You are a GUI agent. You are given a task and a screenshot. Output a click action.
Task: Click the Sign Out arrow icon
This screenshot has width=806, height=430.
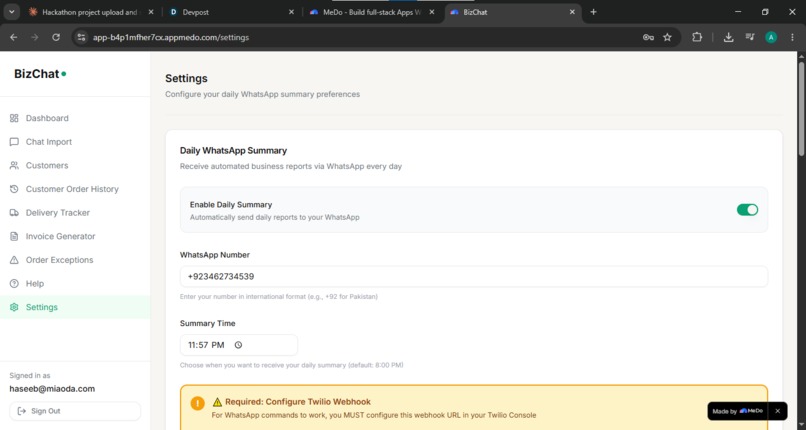pos(22,411)
